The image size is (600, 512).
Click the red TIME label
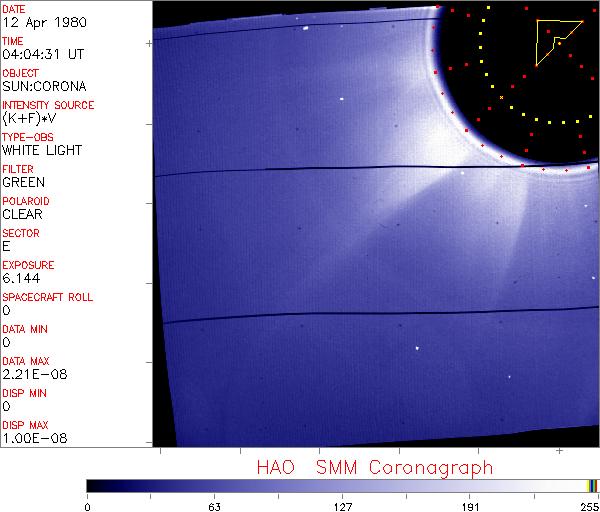click(13, 41)
